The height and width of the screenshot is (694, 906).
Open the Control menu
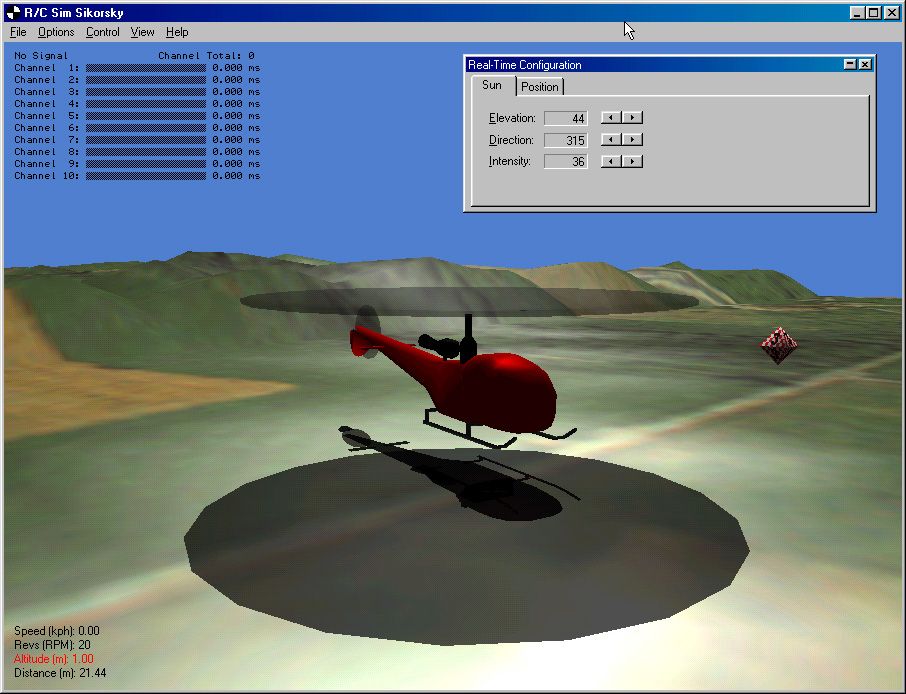[102, 31]
